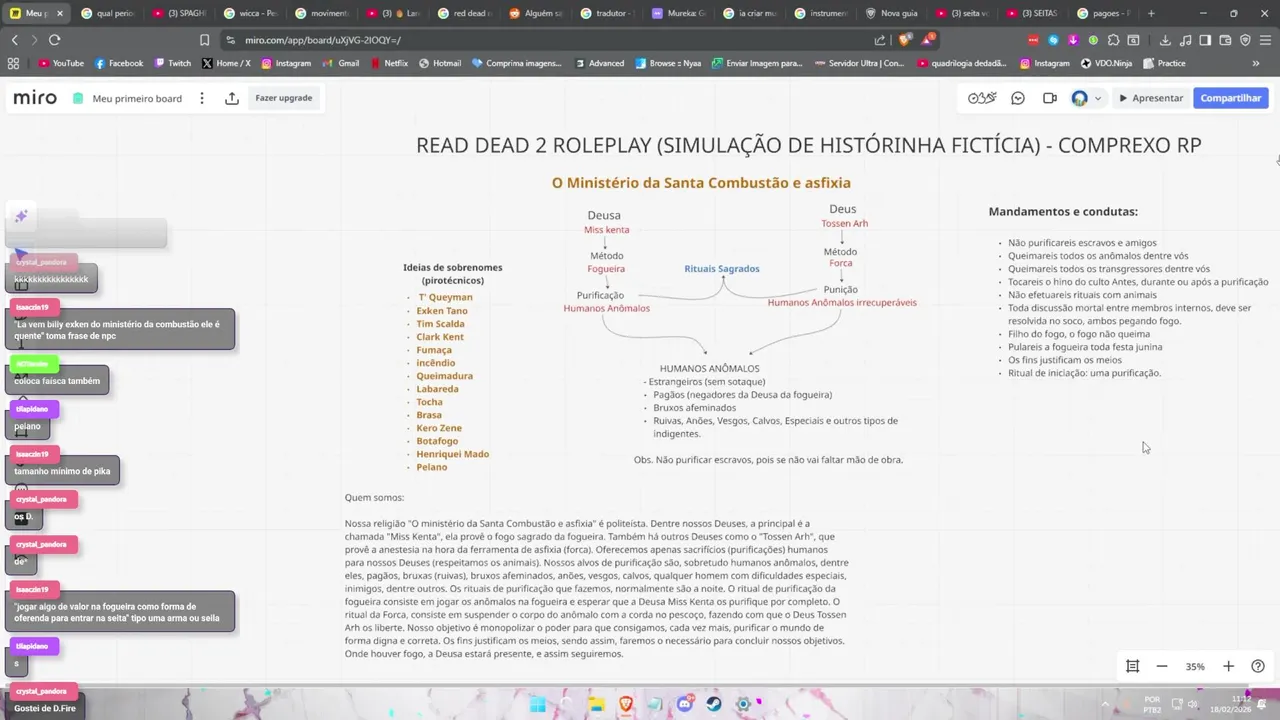Open the taskbar volume control

click(1192, 704)
